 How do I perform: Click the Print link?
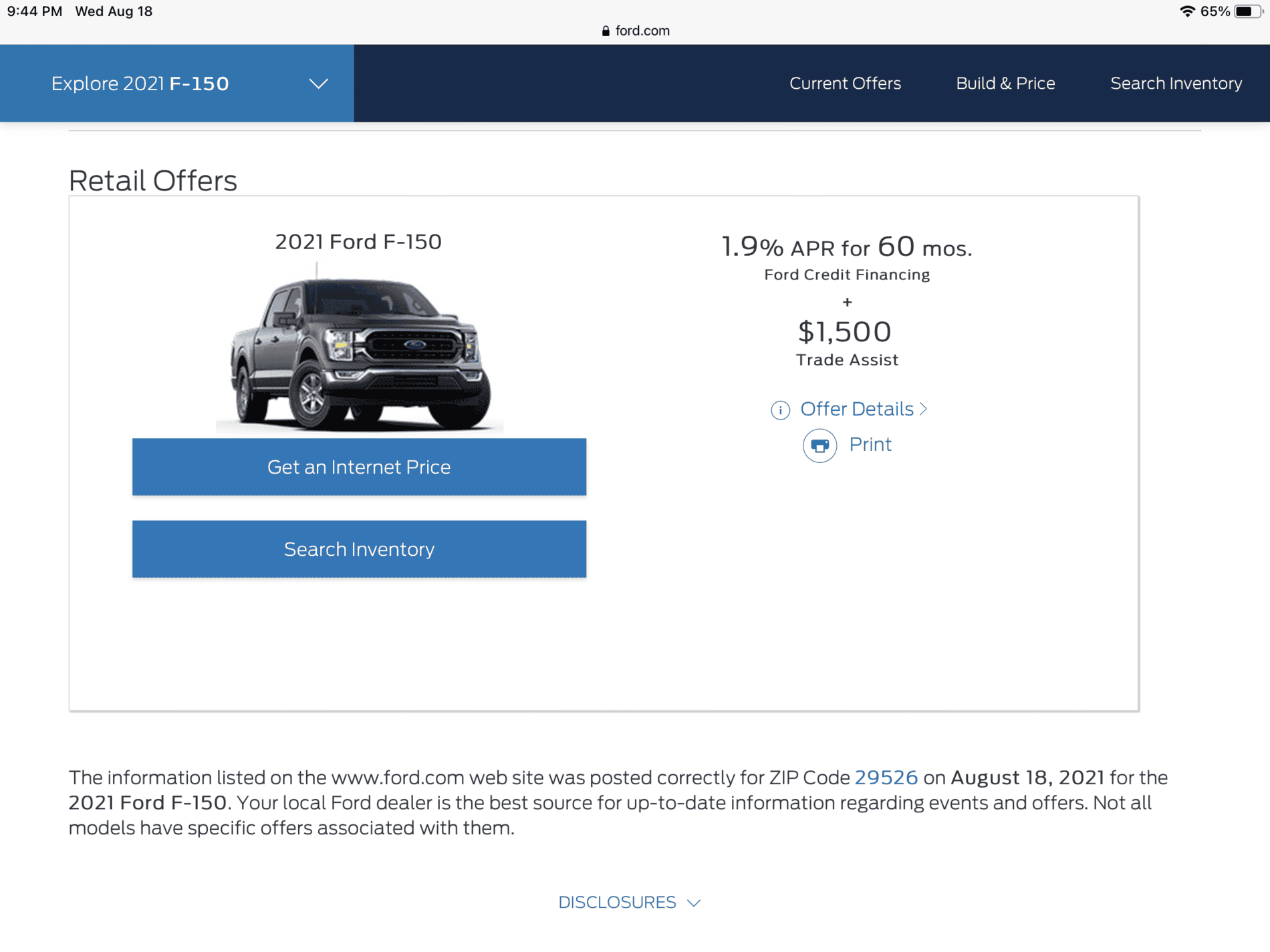(870, 445)
